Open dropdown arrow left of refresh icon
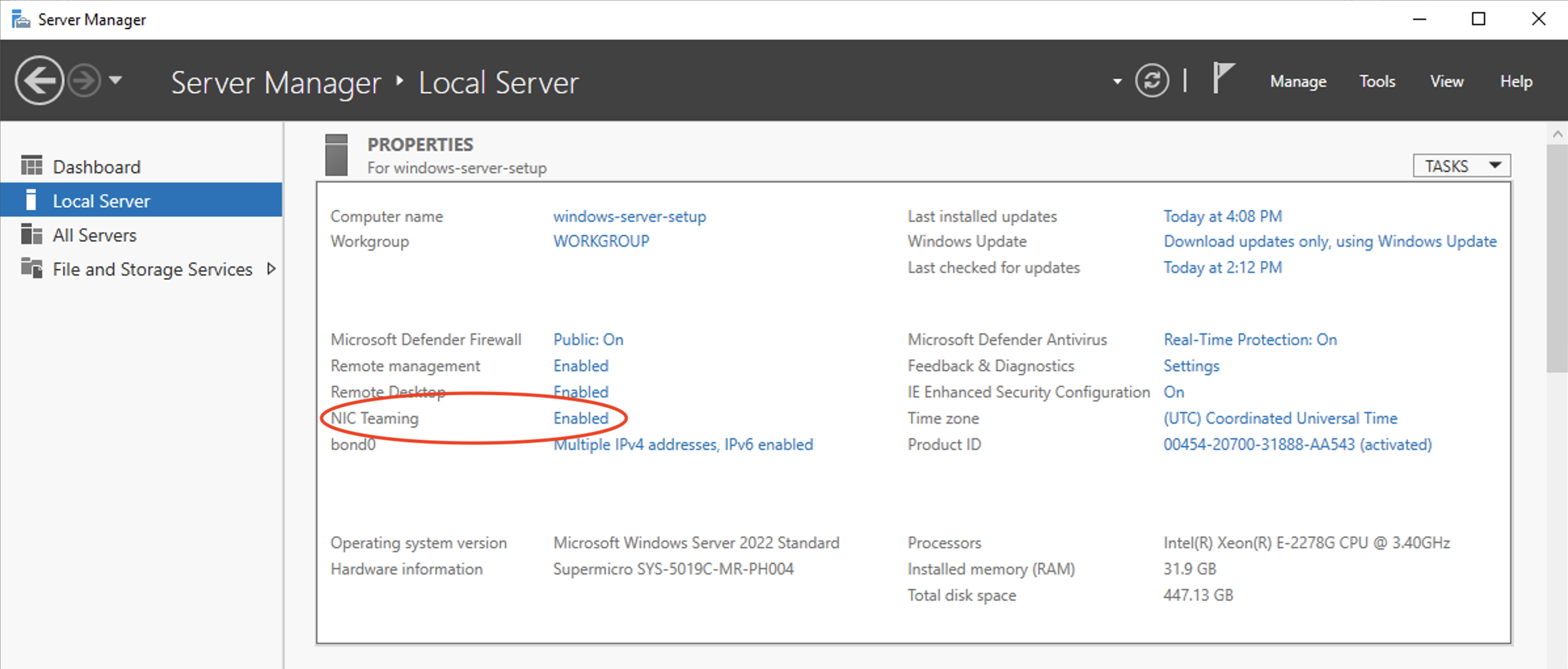Screen dimensions: 1568x669 [x=1117, y=82]
